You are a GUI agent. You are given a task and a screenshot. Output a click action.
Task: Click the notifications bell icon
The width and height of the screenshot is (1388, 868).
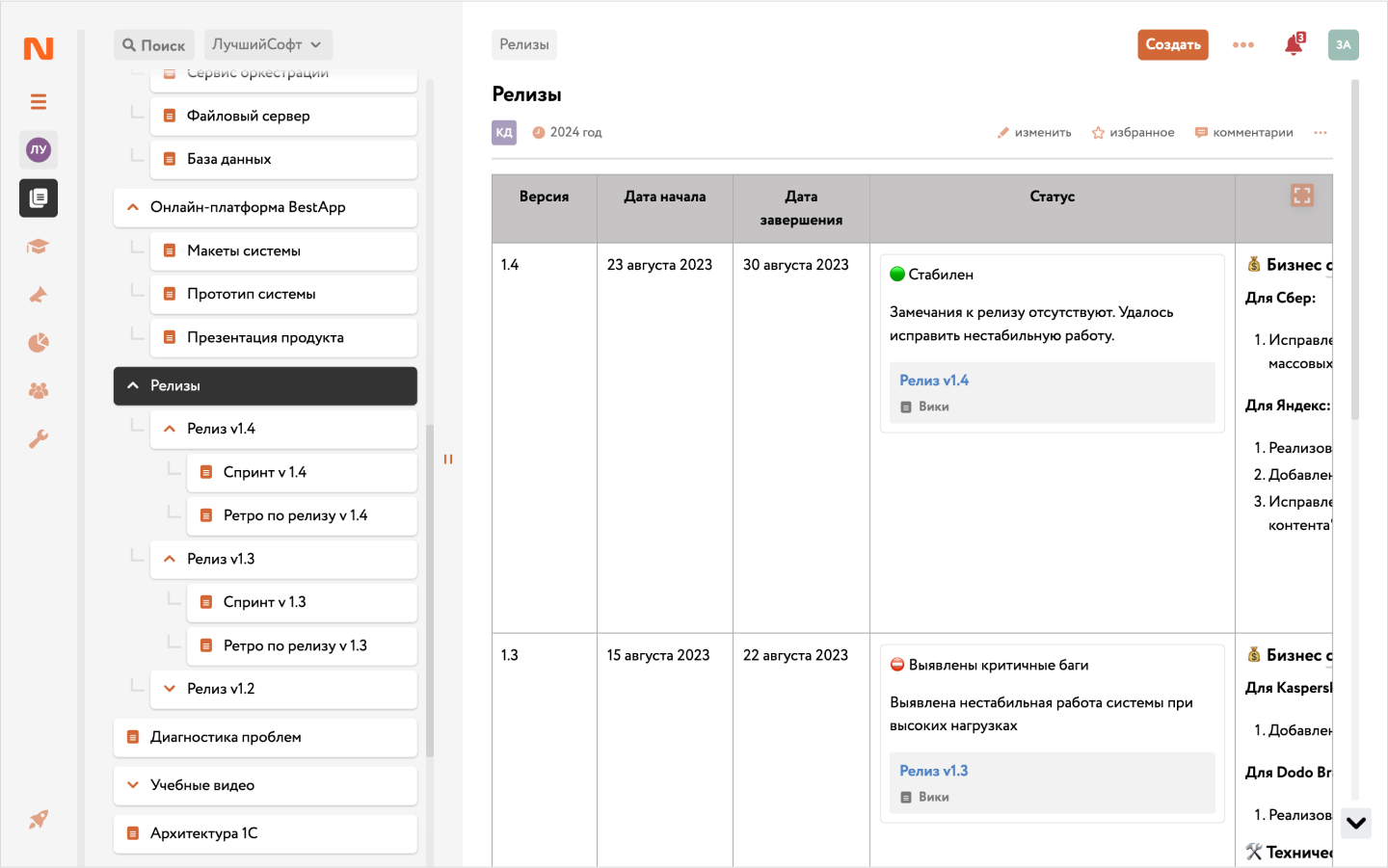point(1294,45)
